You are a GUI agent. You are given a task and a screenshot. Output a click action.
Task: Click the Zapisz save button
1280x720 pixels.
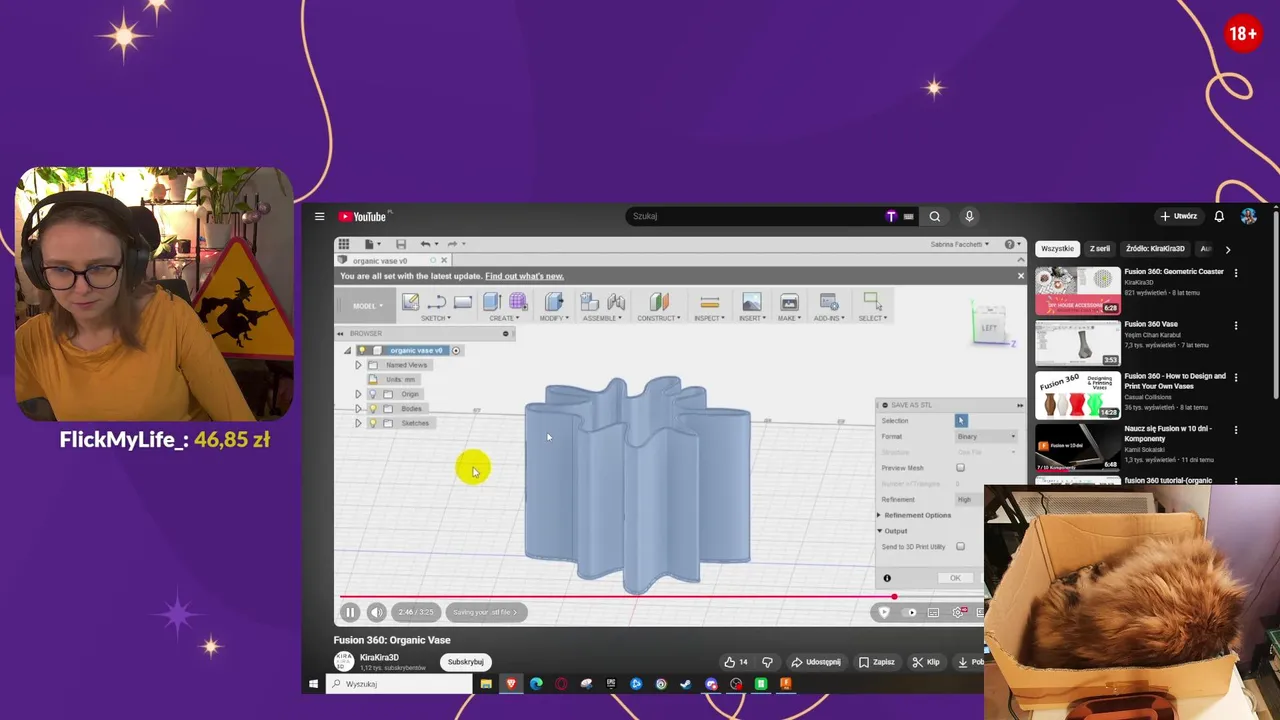pos(877,662)
